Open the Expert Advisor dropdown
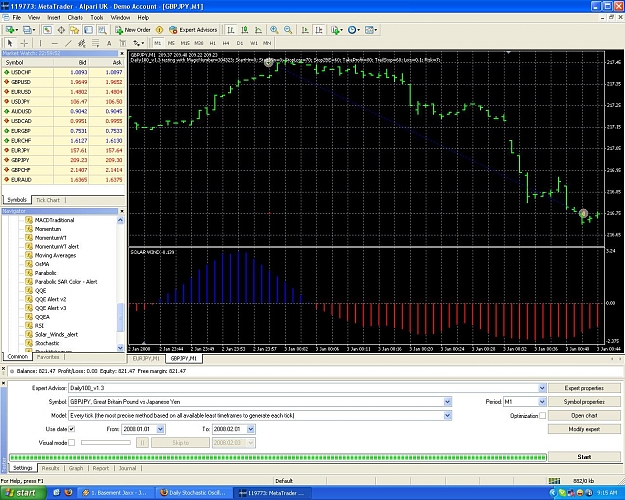 tap(542, 388)
